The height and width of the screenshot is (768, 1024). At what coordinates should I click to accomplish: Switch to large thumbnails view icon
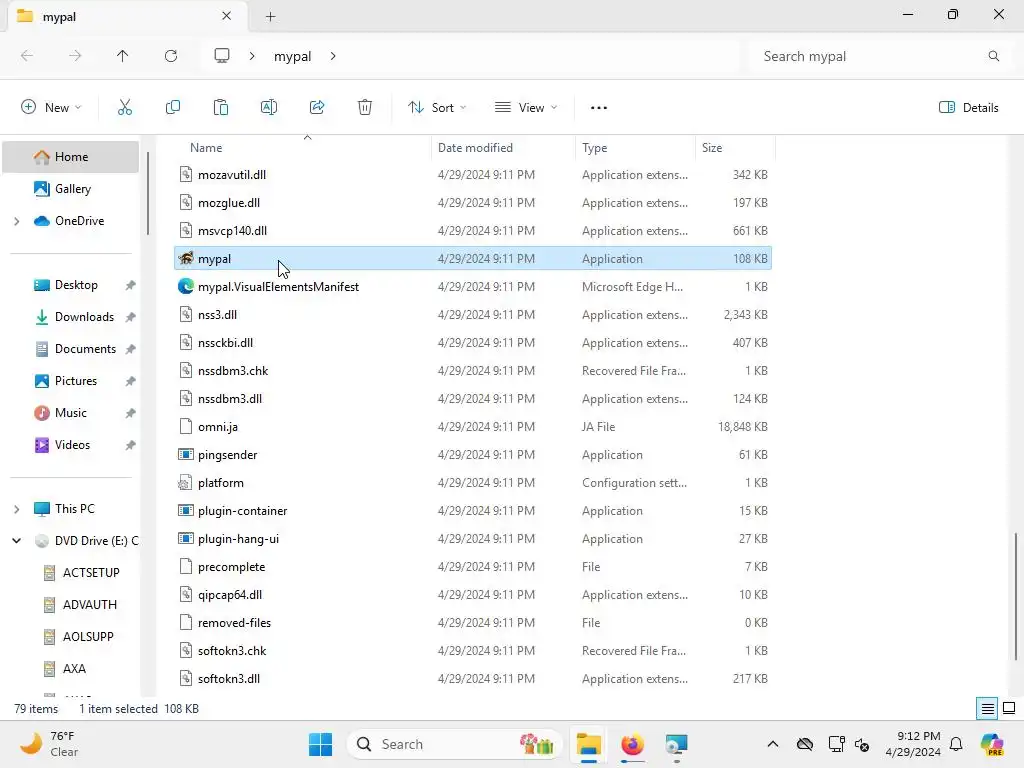click(x=1009, y=709)
